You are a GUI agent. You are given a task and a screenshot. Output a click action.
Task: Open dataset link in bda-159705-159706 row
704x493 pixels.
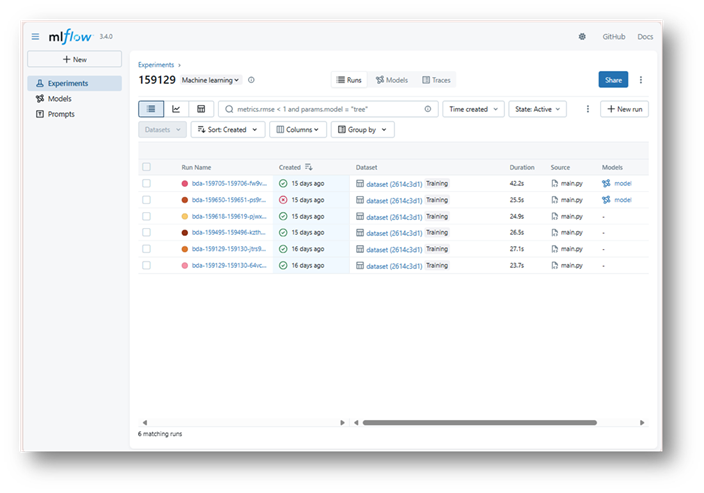coord(394,184)
